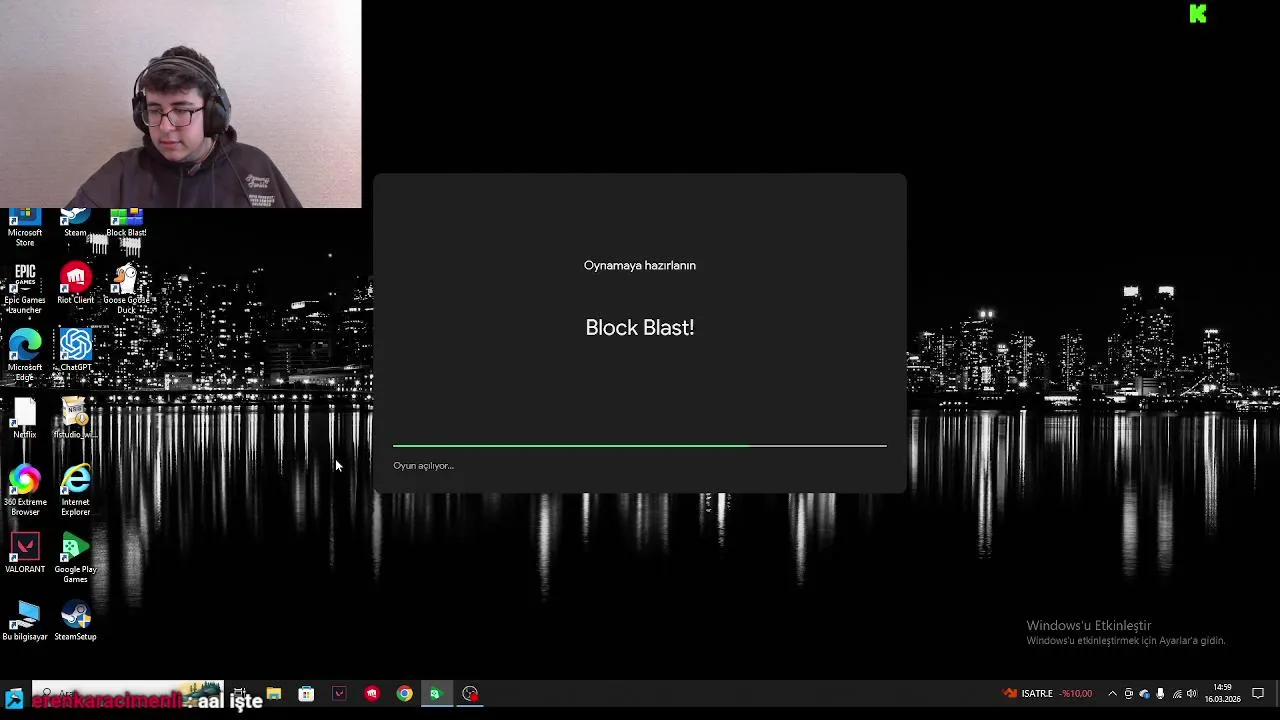
Task: Click the 'Oynamaya hazırlanın' heading
Action: (640, 266)
